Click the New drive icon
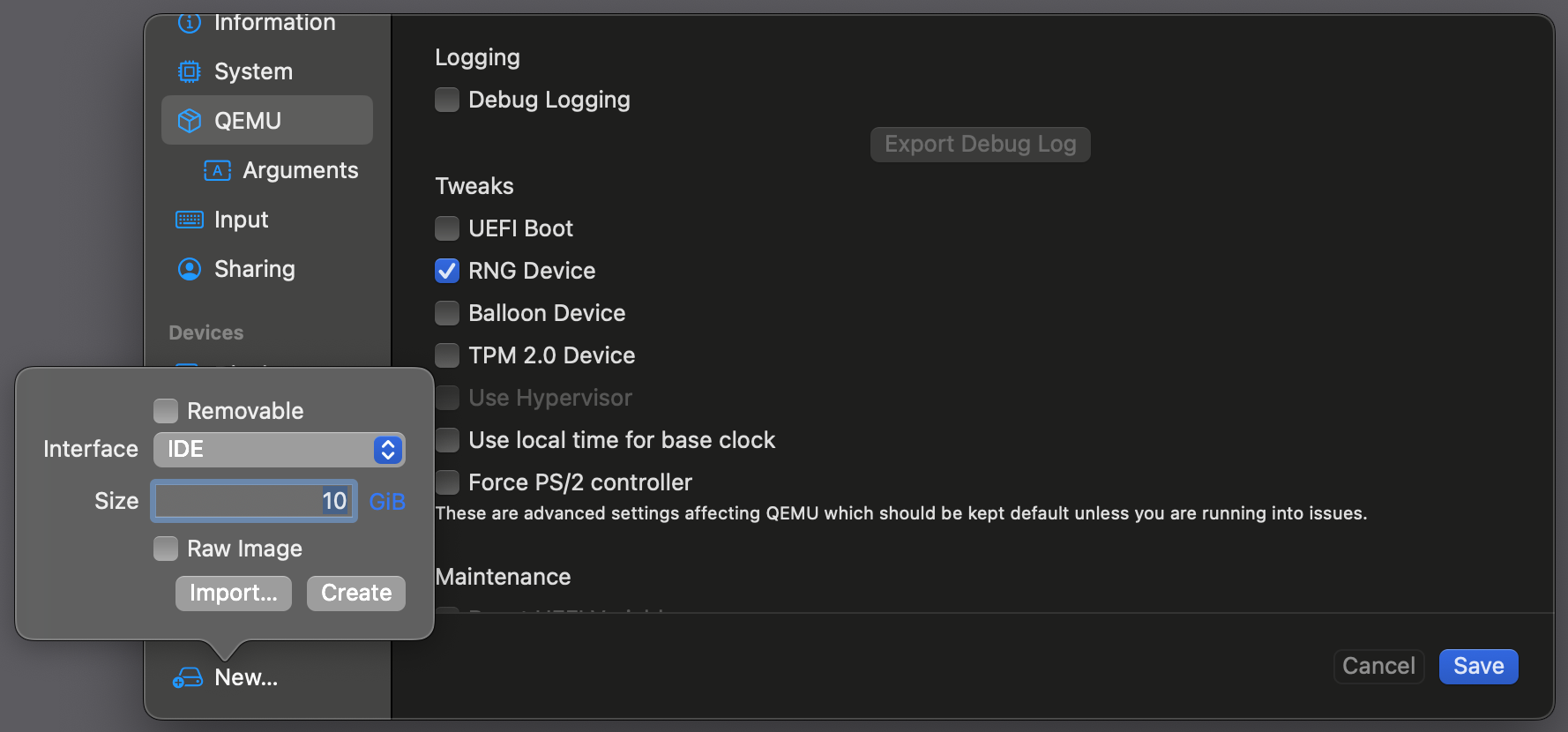 point(188,677)
